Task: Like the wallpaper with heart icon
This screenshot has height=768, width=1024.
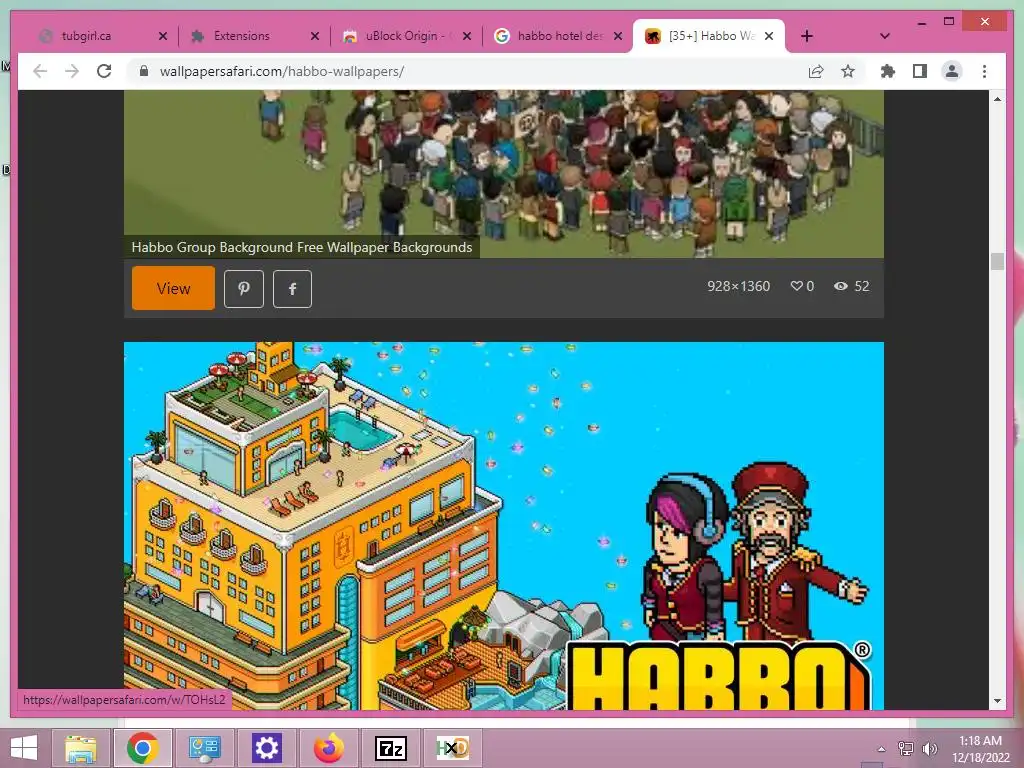Action: point(796,286)
